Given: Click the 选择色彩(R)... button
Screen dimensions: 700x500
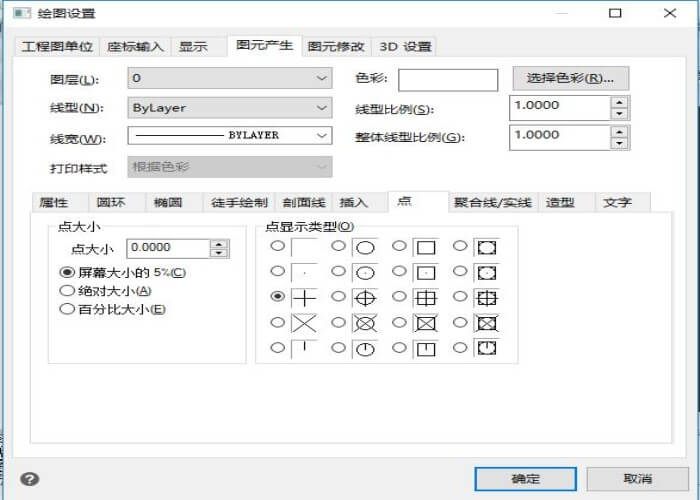Looking at the screenshot, I should tap(571, 79).
